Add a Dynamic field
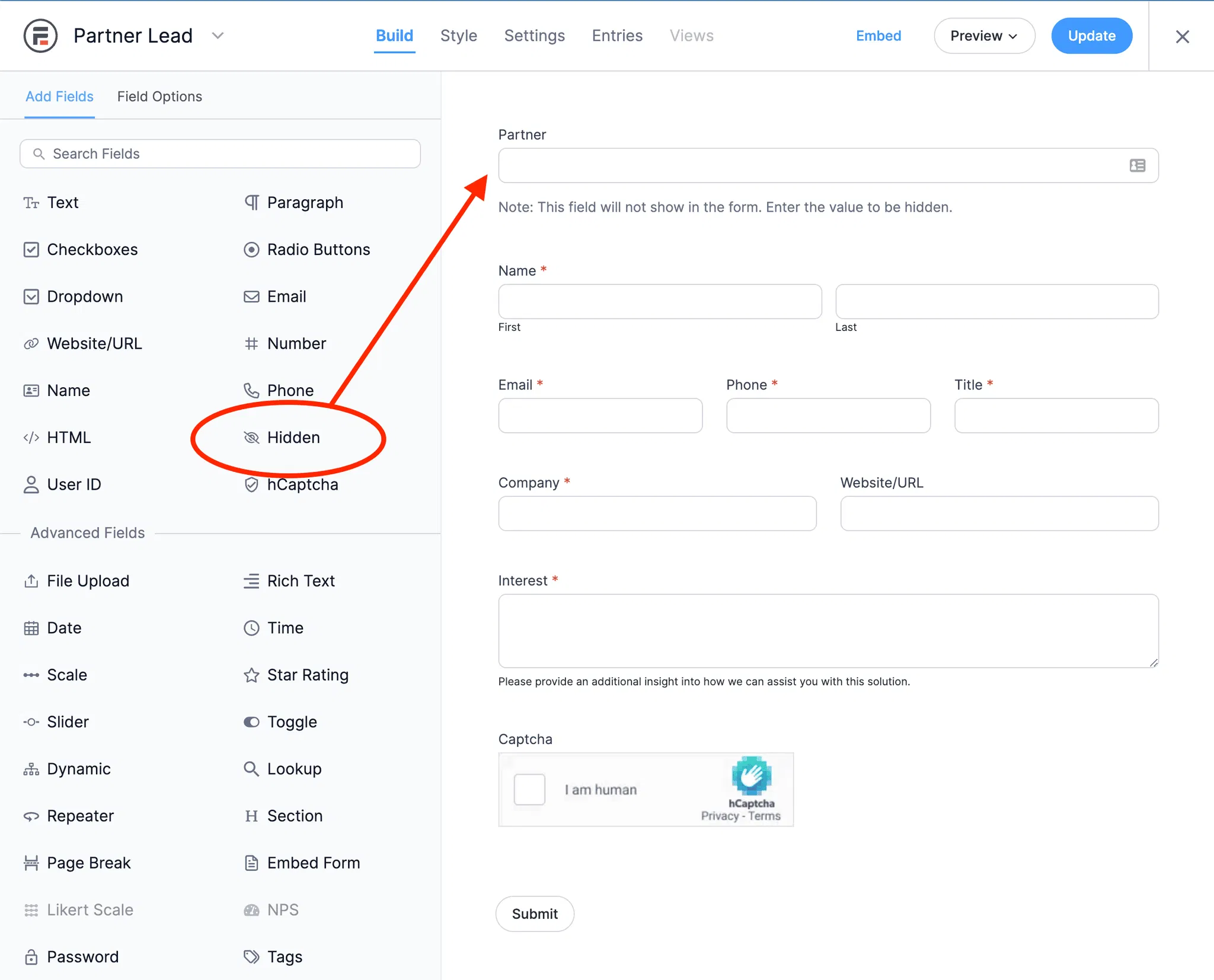 tap(67, 769)
